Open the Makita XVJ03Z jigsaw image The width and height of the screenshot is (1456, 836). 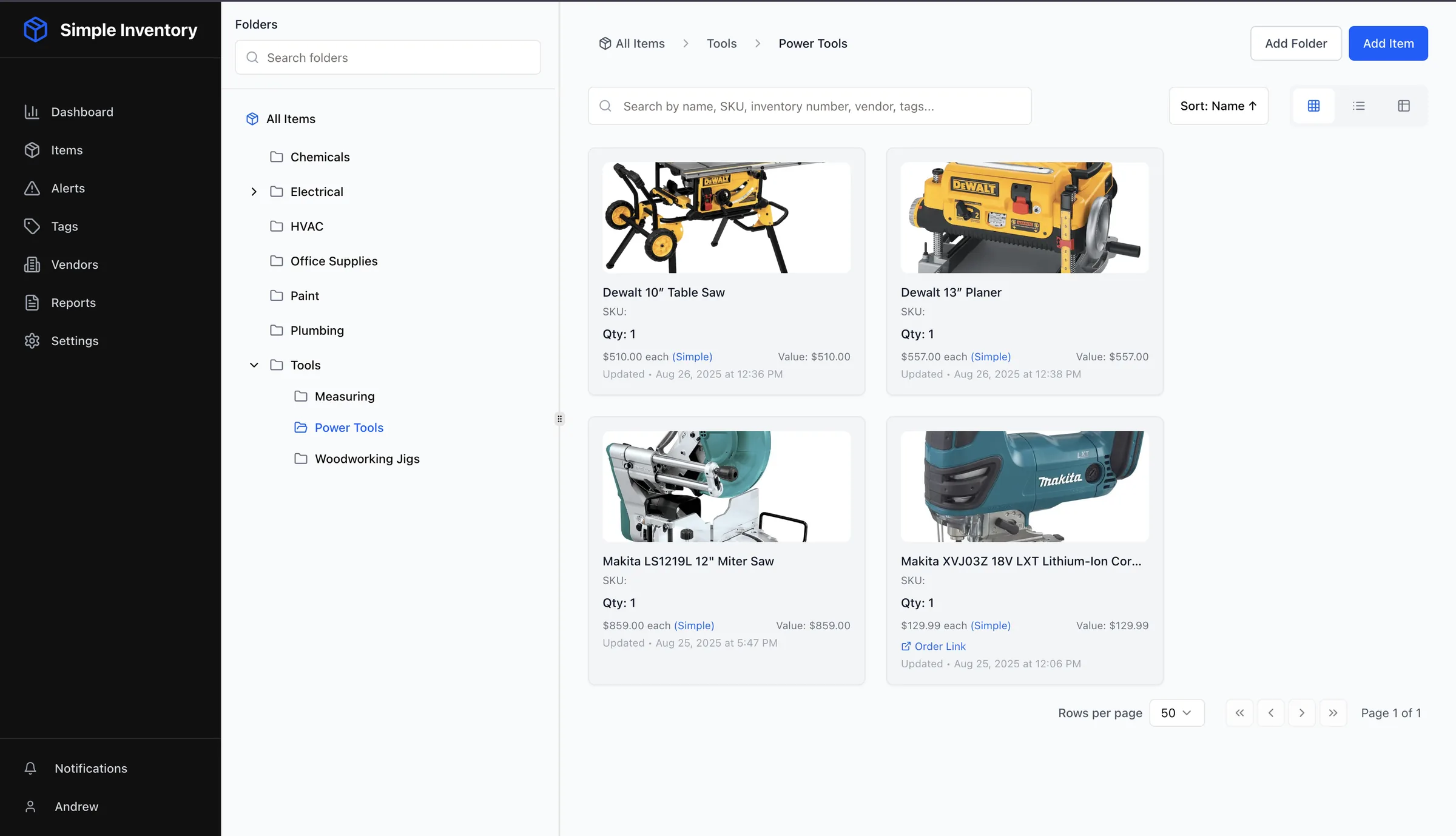1025,487
